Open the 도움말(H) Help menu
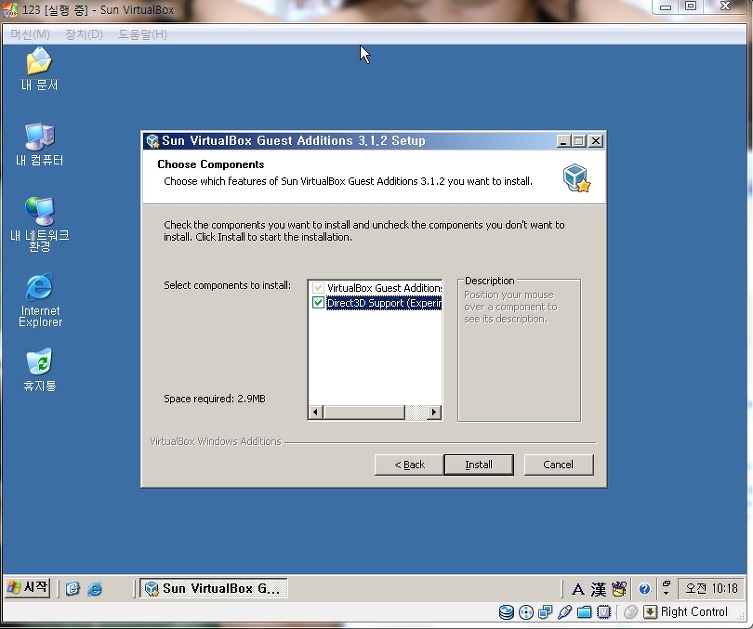Viewport: 753px width, 629px height. tap(143, 35)
